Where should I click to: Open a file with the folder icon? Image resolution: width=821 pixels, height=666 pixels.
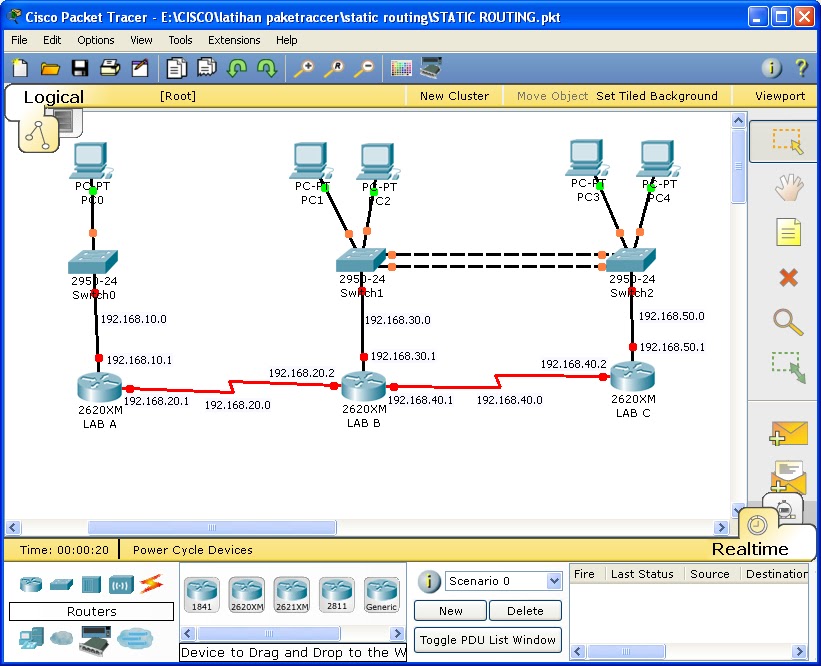click(50, 68)
